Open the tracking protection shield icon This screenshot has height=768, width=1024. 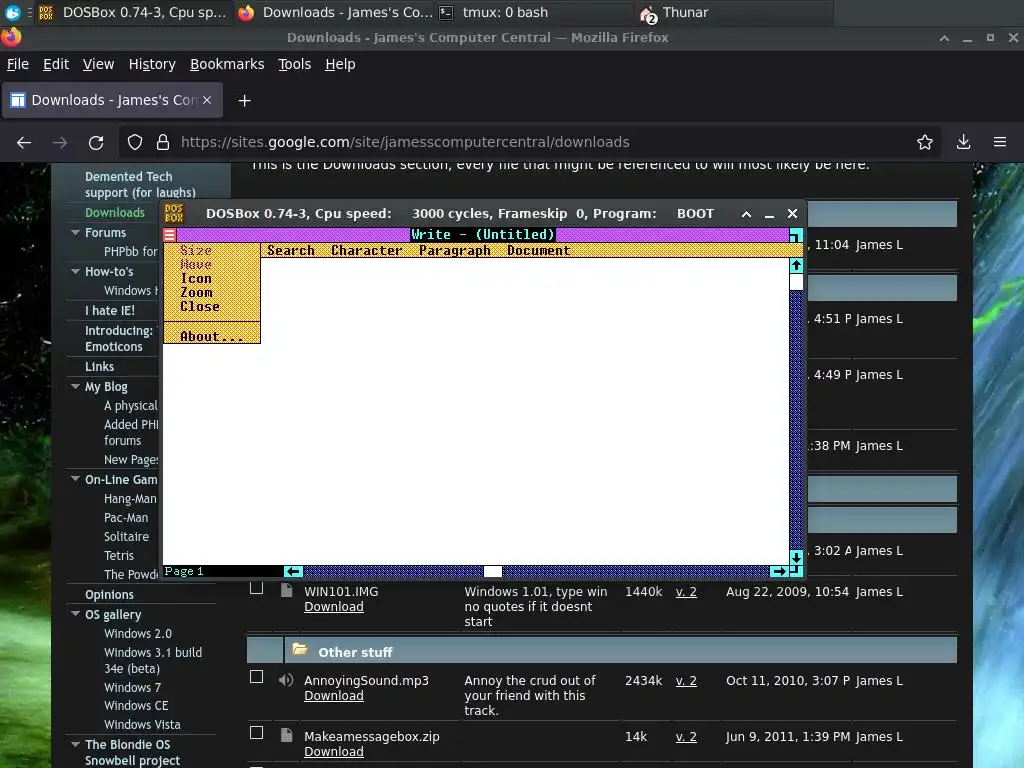tap(135, 142)
